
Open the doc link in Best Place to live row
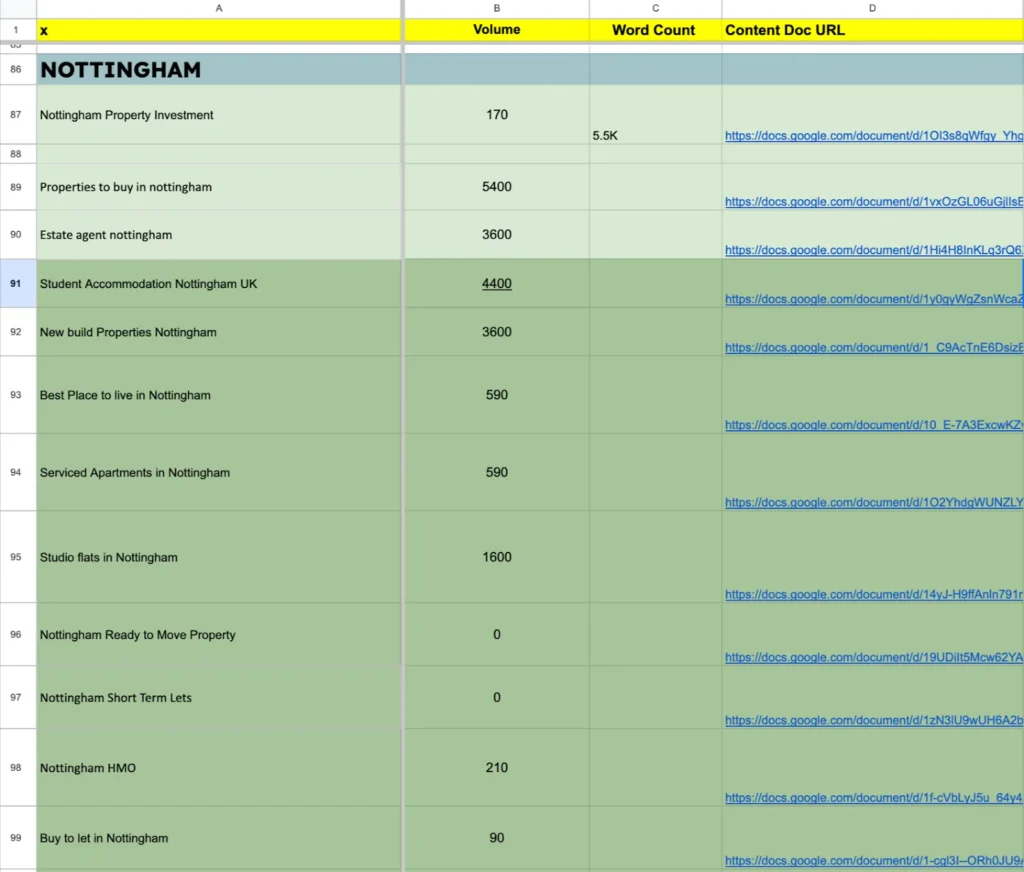tap(874, 425)
